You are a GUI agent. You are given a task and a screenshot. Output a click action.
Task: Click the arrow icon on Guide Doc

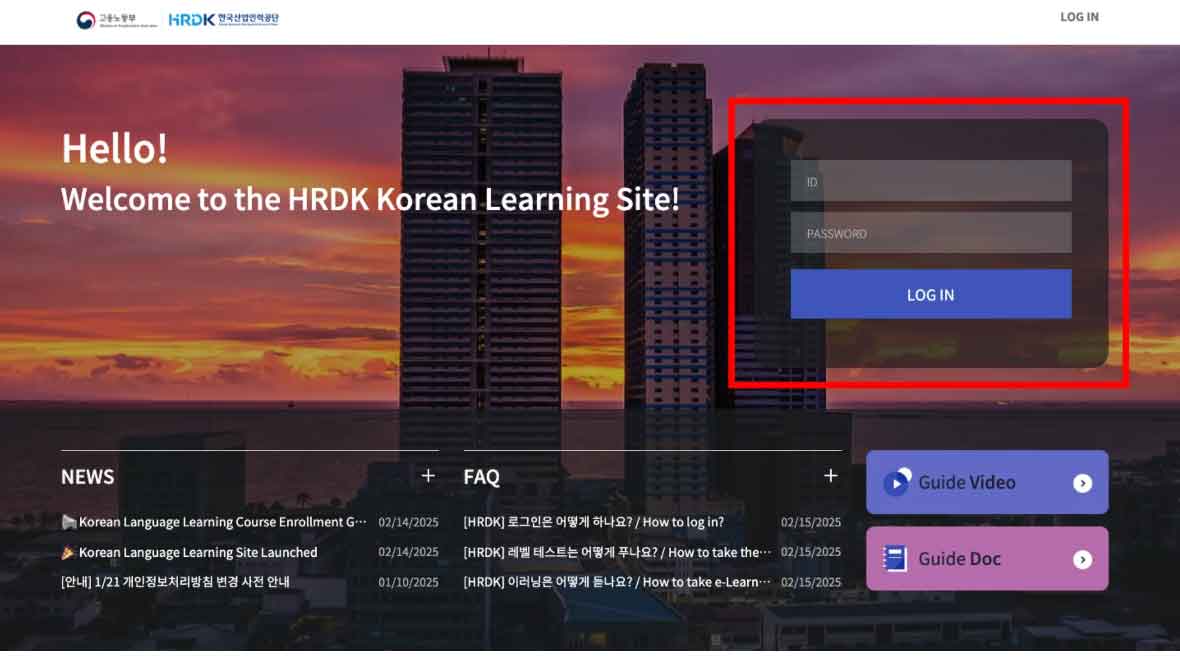(1082, 559)
